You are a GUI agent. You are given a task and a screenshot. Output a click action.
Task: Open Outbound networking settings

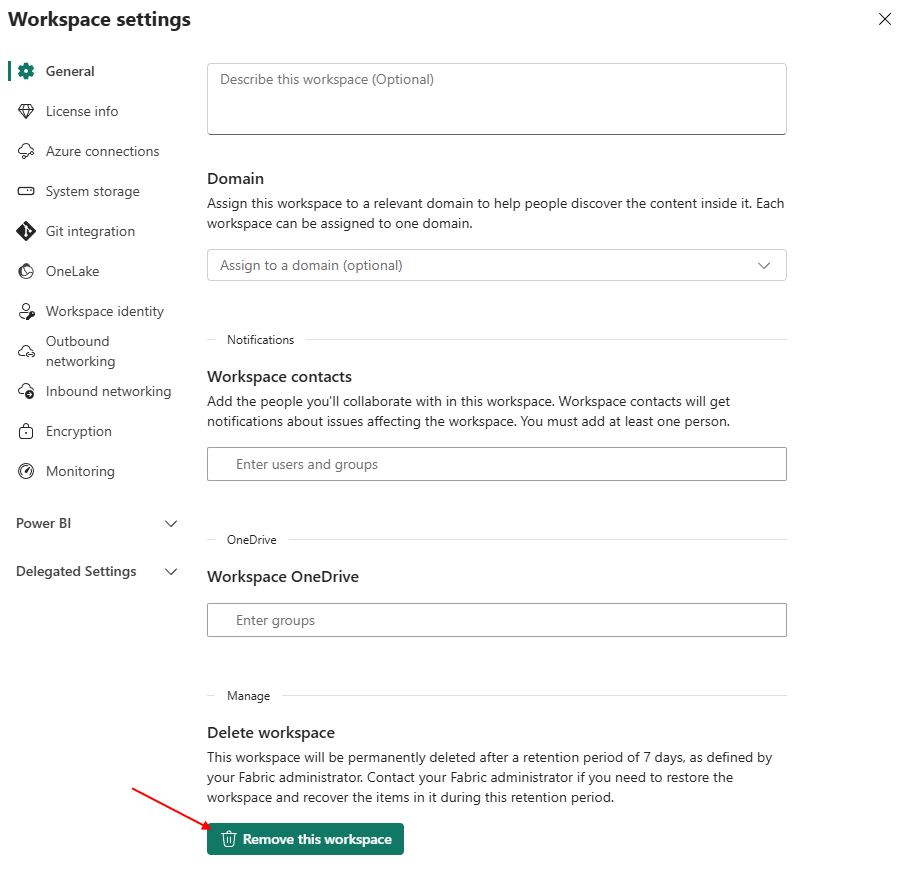[80, 351]
